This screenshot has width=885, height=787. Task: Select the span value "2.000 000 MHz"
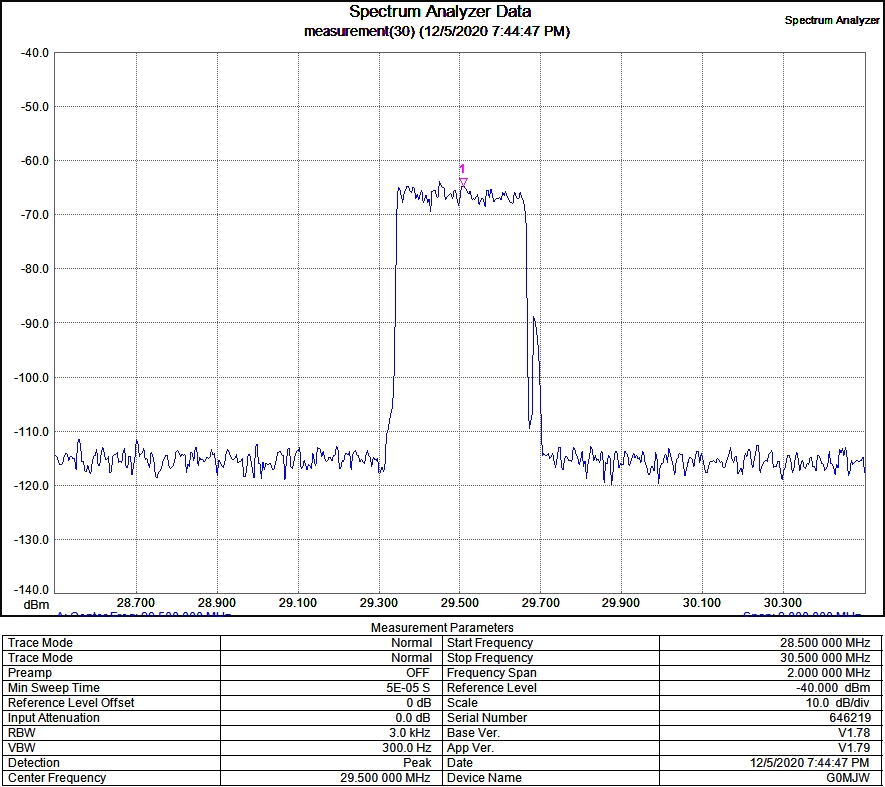click(x=829, y=673)
